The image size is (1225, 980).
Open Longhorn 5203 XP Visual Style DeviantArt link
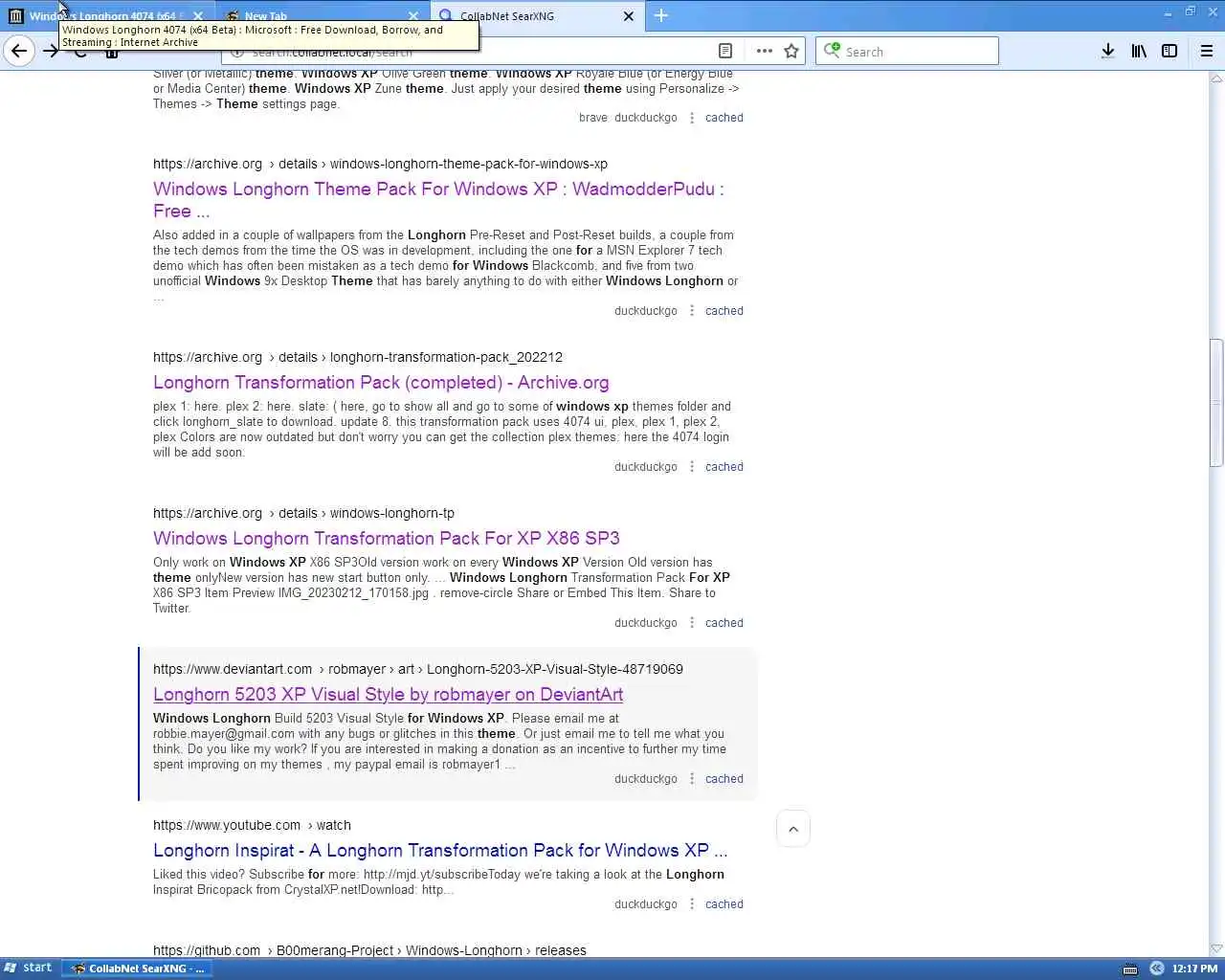[388, 695]
